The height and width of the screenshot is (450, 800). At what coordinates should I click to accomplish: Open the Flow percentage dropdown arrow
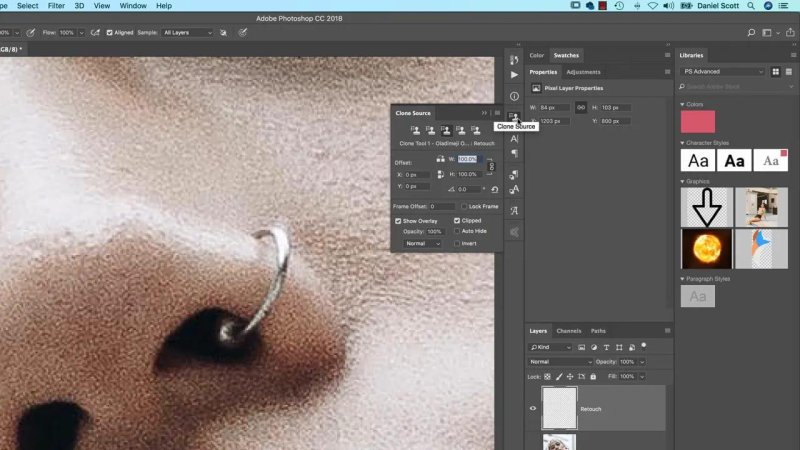click(81, 33)
